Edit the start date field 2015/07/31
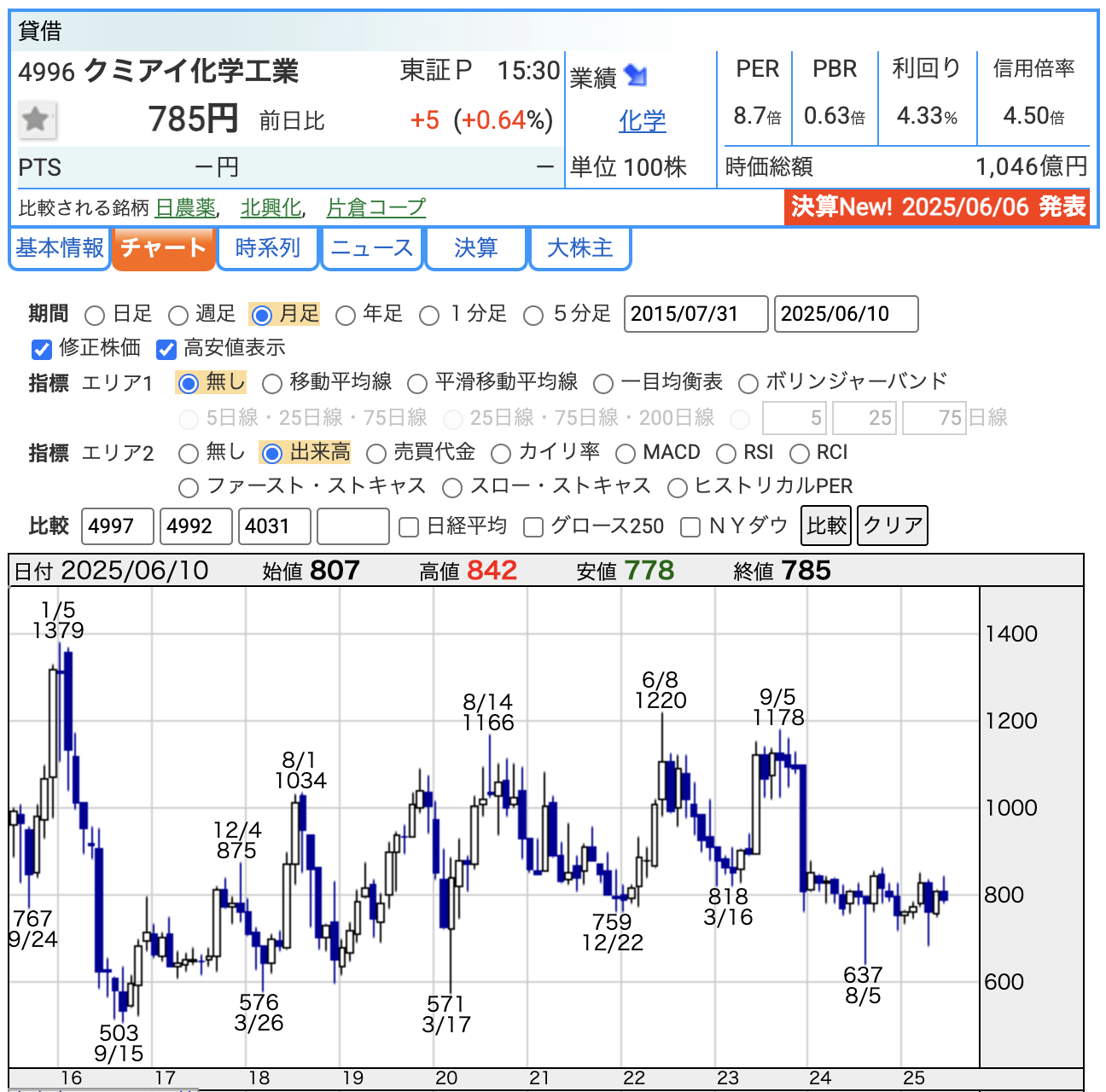Viewport: 1106px width, 1092px height. 696,314
